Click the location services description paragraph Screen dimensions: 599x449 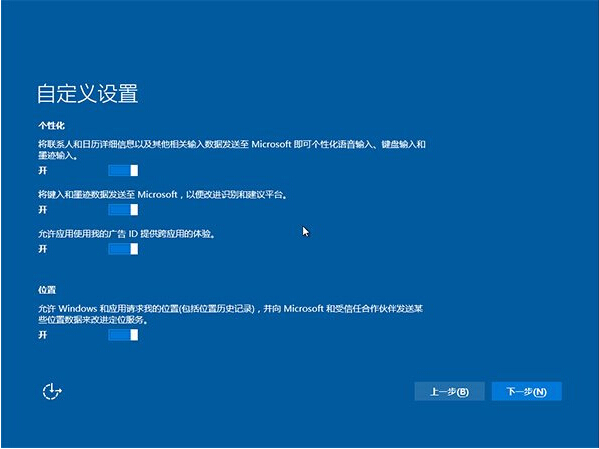pyautogui.click(x=230, y=314)
